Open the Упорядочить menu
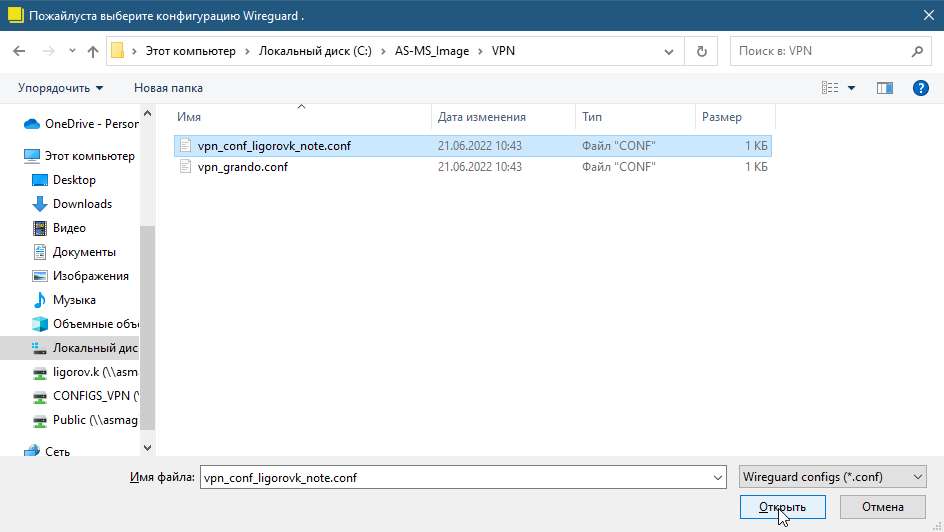 60,88
